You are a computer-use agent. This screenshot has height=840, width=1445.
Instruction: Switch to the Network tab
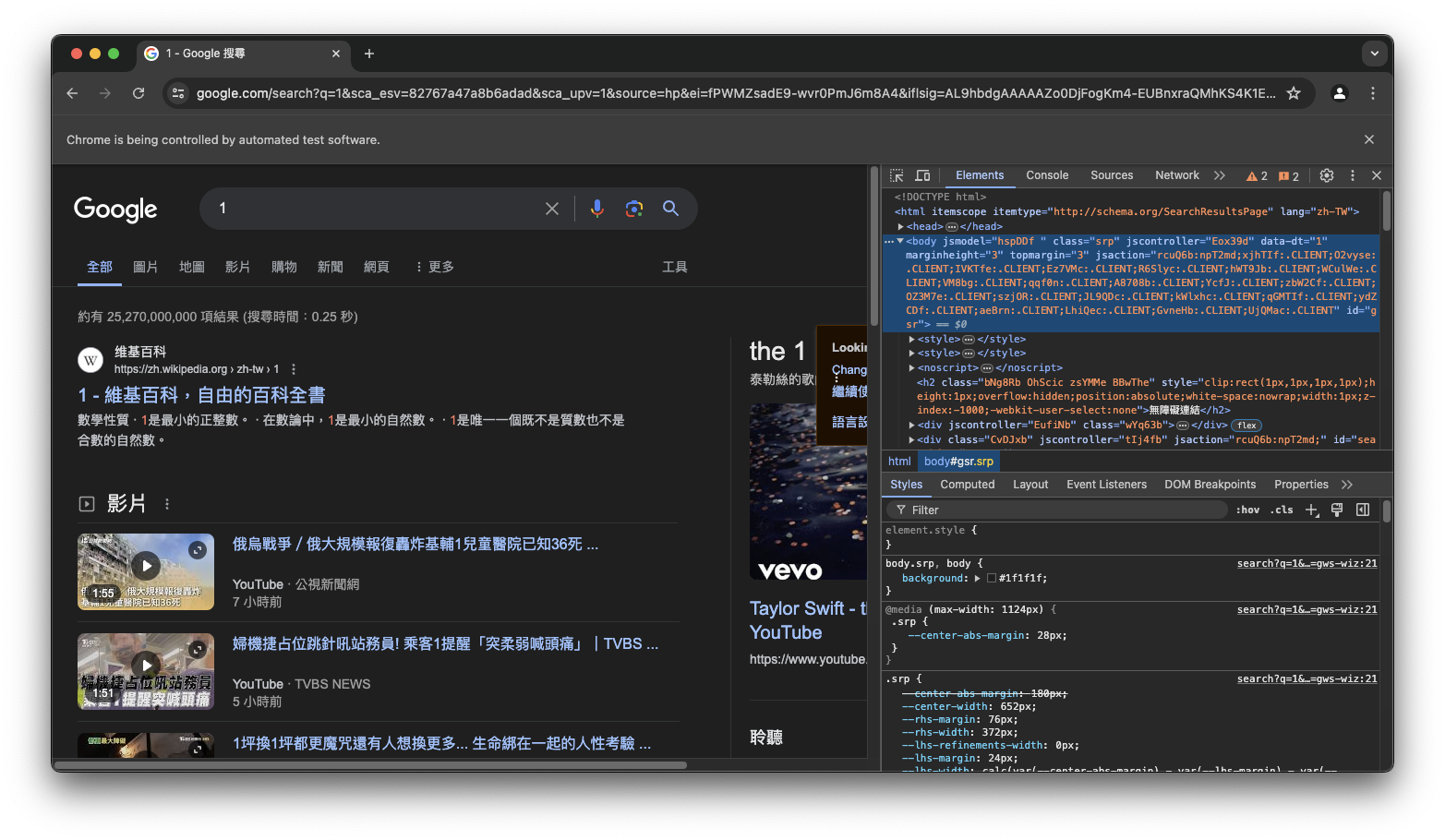pyautogui.click(x=1177, y=175)
